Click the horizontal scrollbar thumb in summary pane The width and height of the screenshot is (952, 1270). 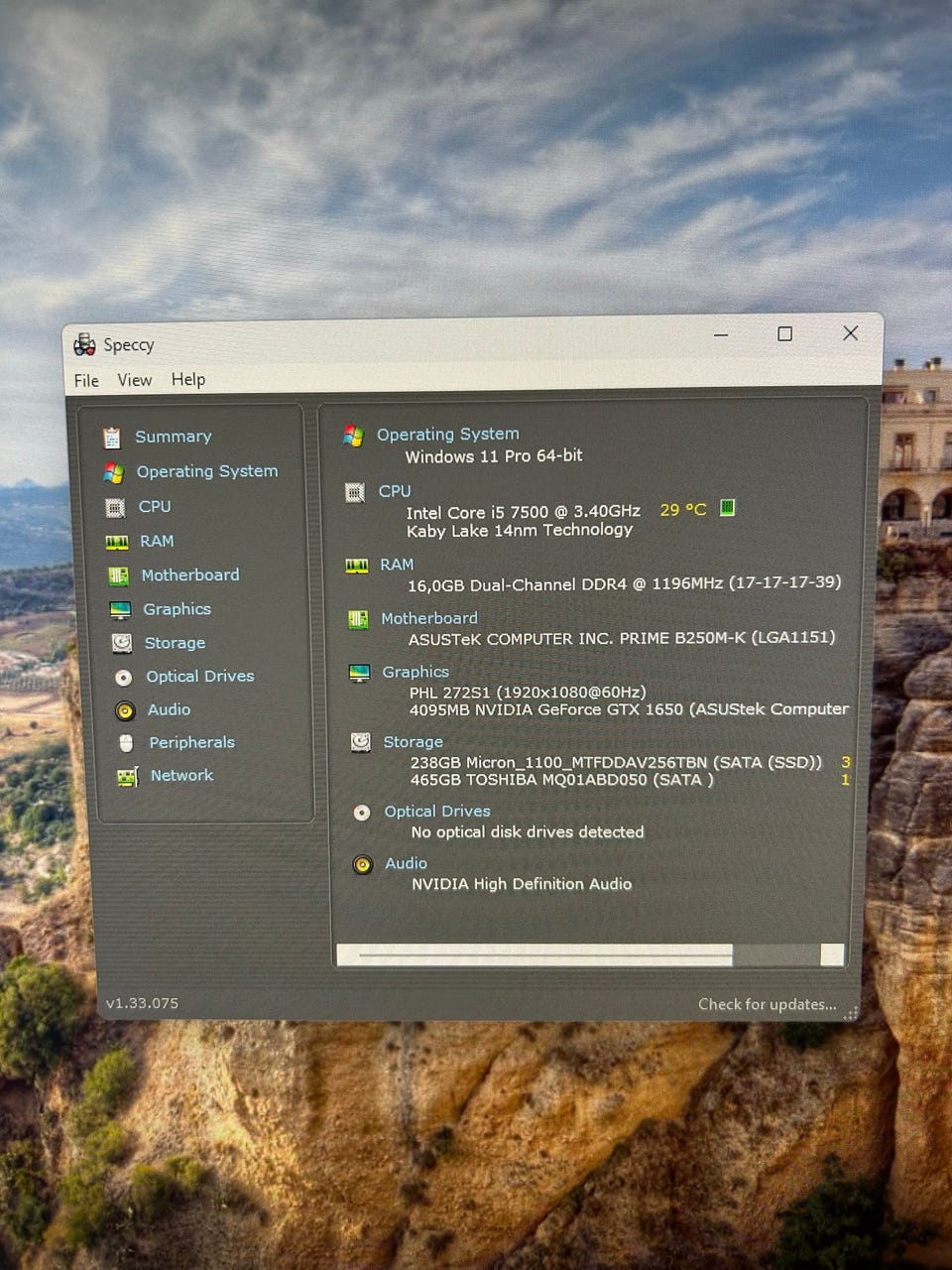pos(545,954)
